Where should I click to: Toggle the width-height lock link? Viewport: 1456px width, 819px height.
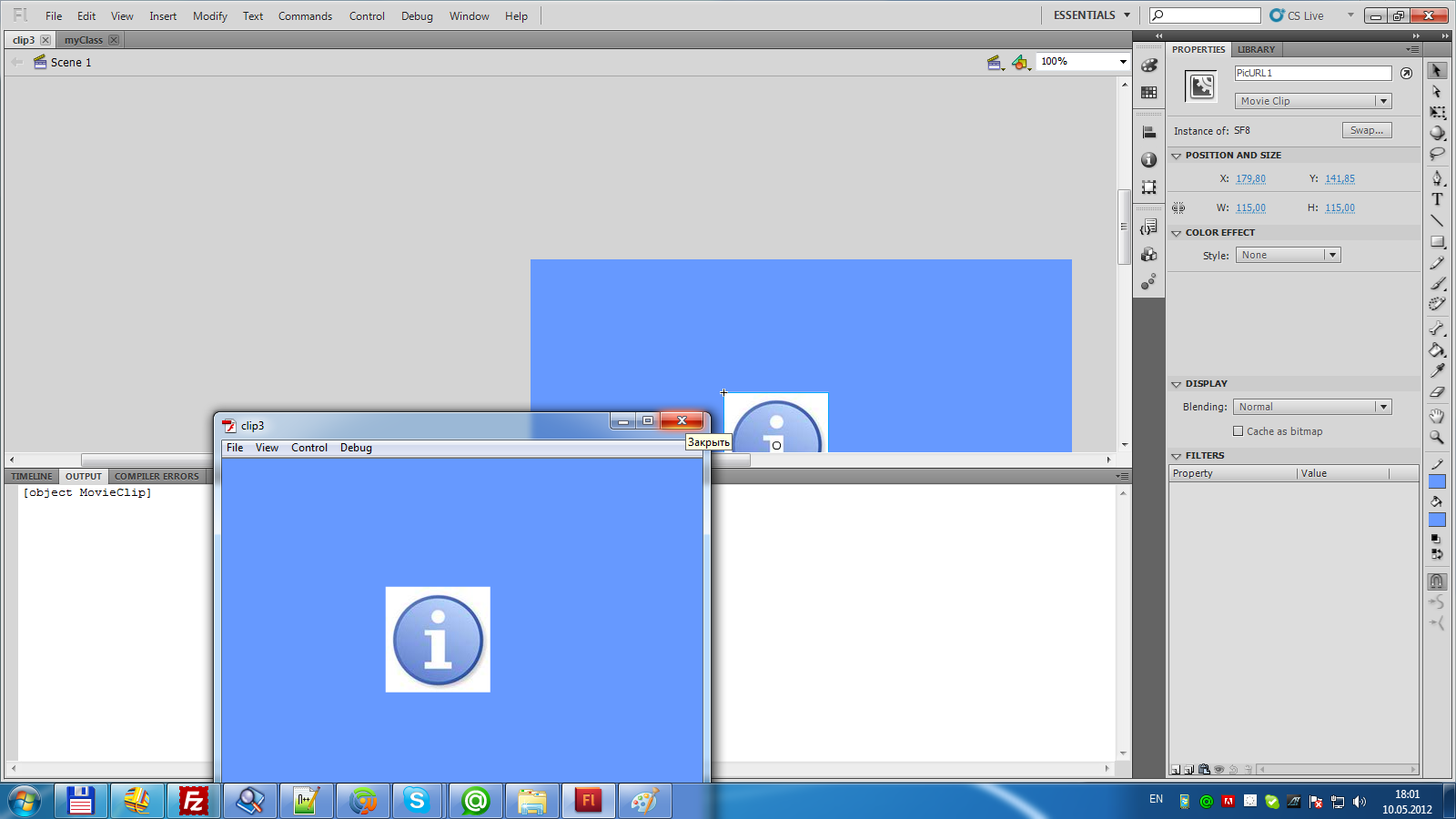coord(1178,207)
